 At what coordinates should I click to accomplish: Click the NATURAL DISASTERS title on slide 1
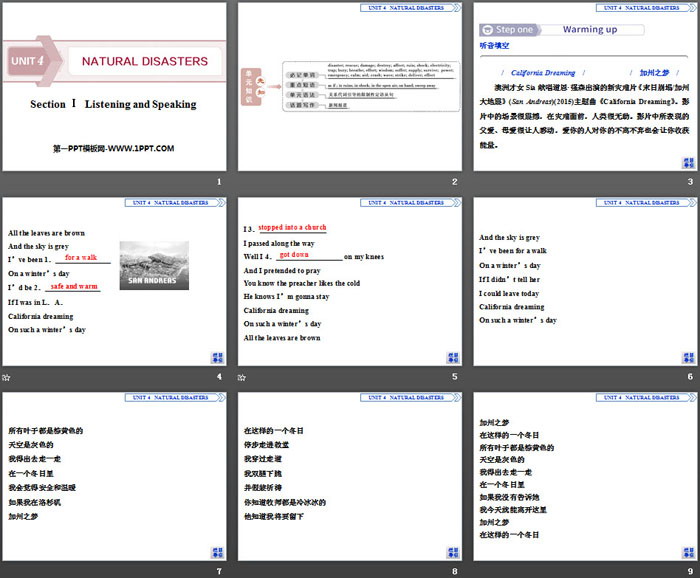point(145,61)
